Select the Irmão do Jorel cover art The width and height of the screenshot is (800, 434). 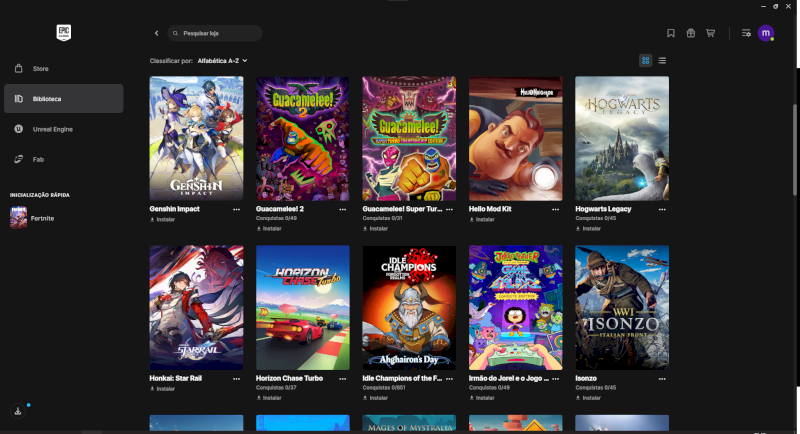[516, 308]
